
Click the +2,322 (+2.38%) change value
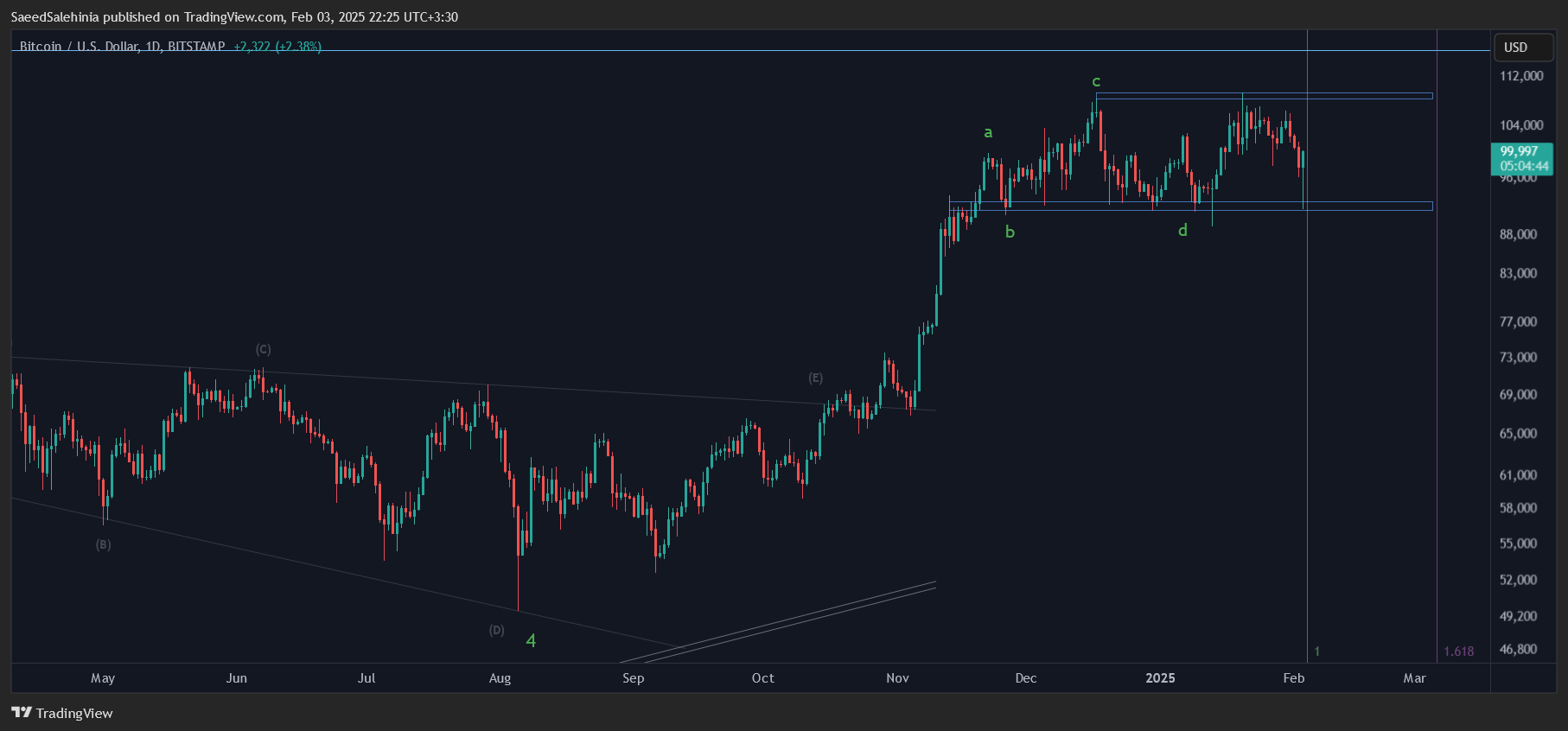(277, 46)
